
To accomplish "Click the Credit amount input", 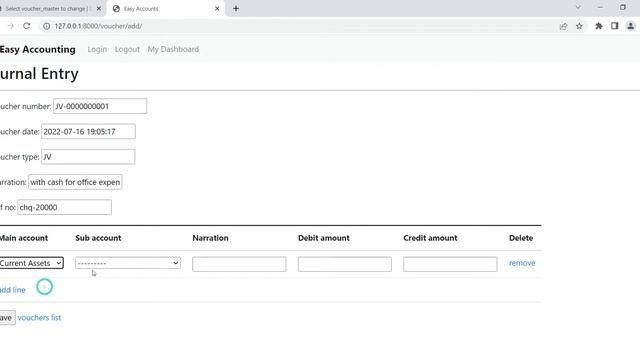I will (450, 264).
